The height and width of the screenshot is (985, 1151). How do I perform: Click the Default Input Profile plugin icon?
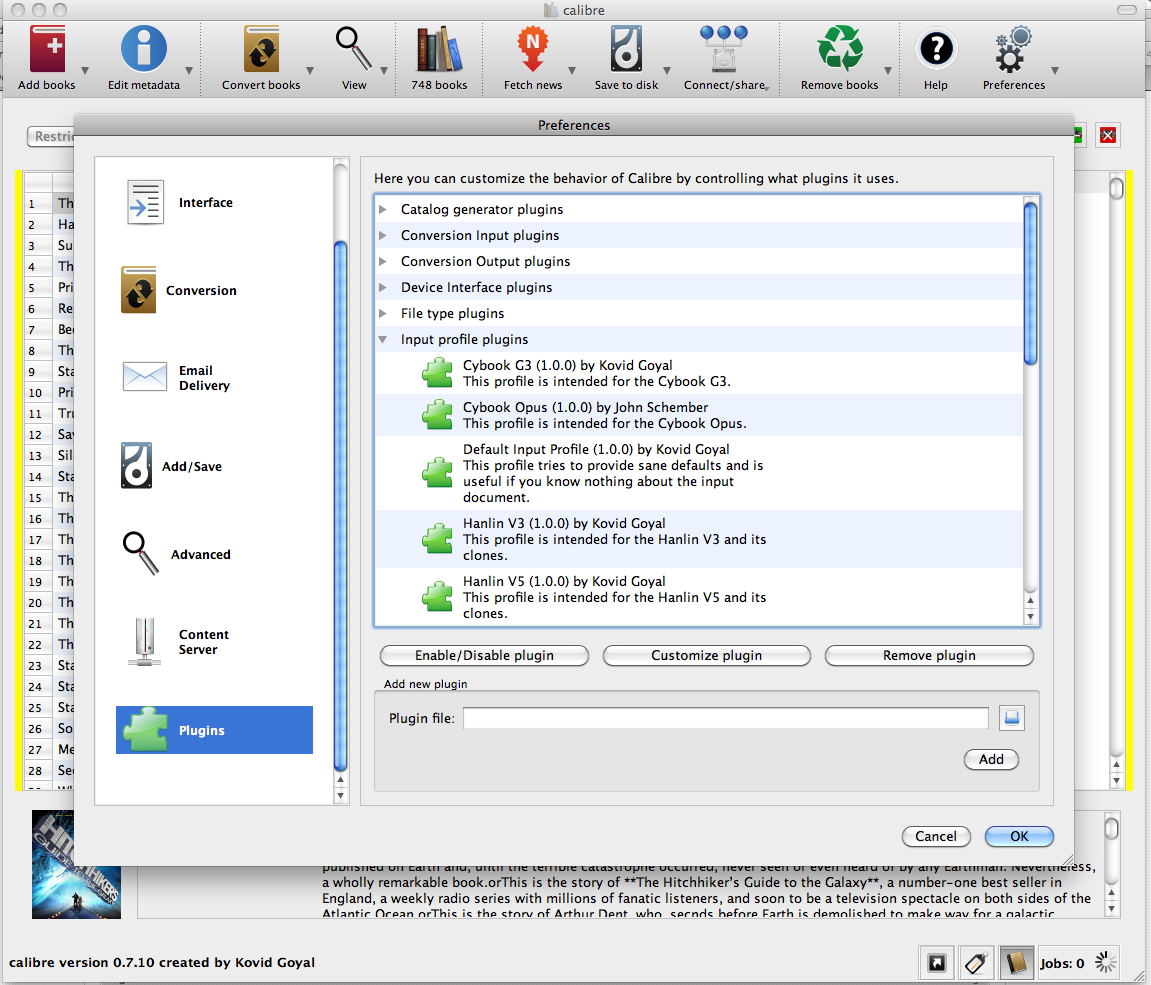437,473
